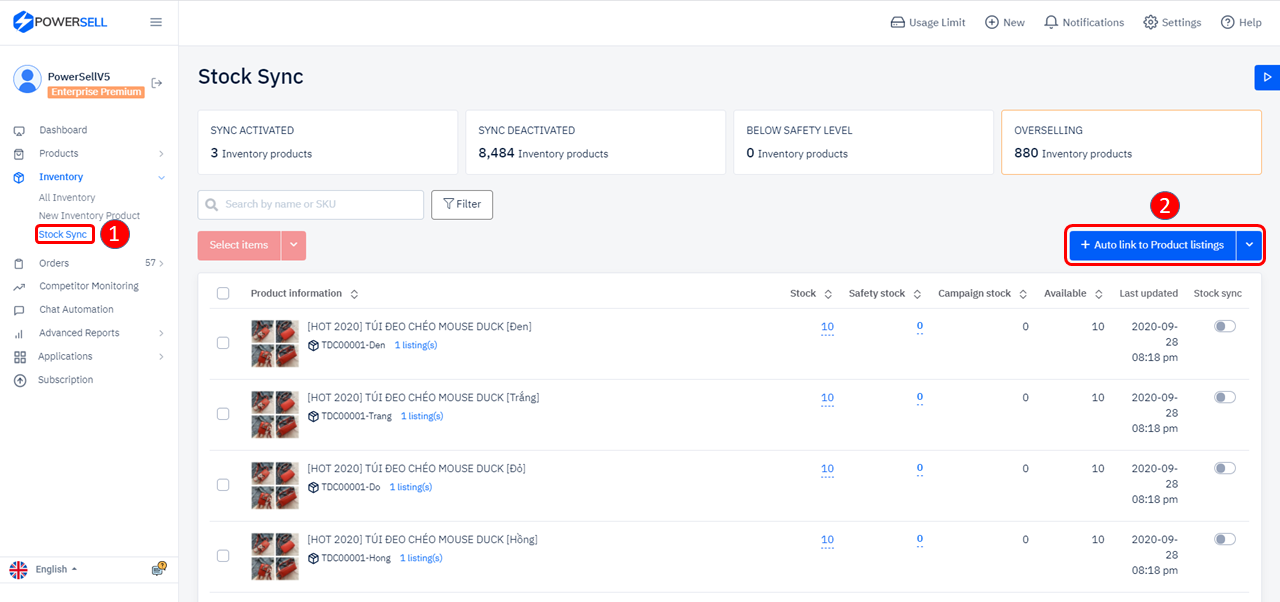Edit safety stock 0 for TDC00001-Trang
This screenshot has width=1280, height=602.
click(x=920, y=397)
